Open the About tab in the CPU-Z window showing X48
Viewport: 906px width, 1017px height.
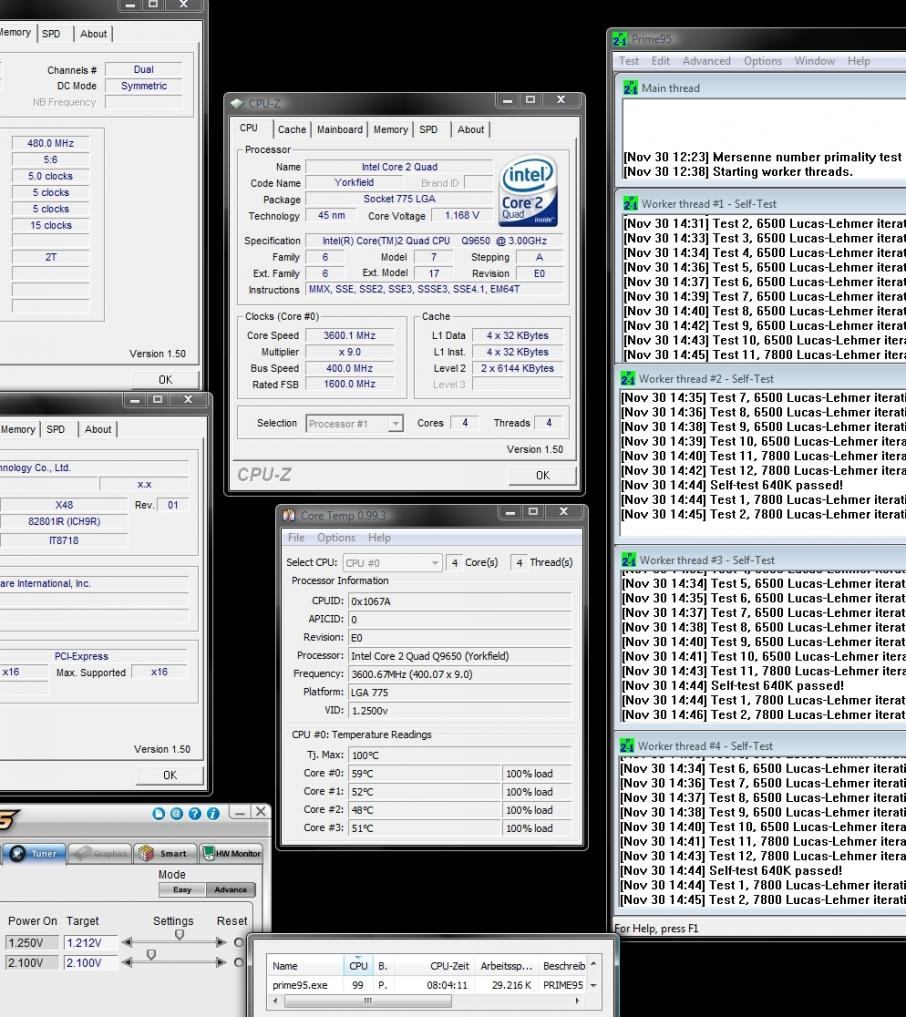pos(98,429)
